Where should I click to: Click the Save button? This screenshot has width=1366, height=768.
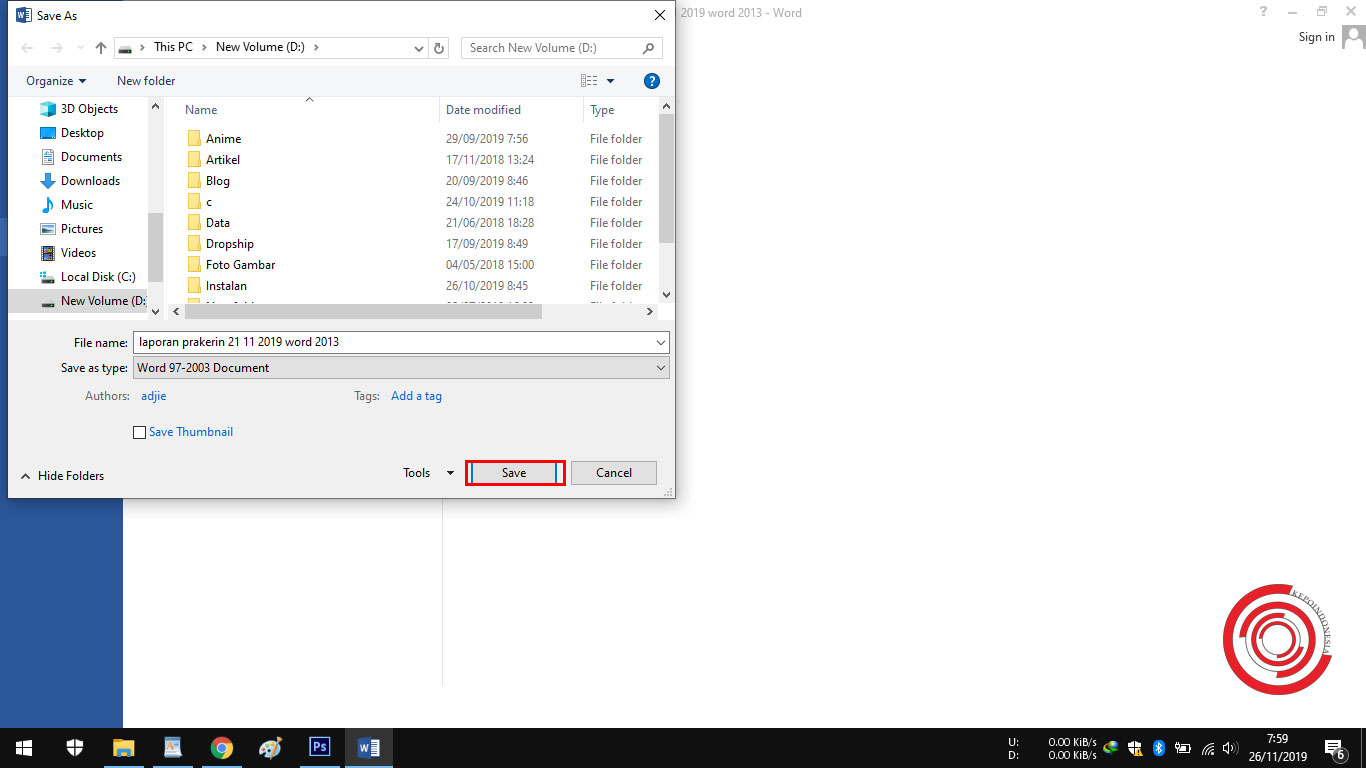tap(514, 472)
